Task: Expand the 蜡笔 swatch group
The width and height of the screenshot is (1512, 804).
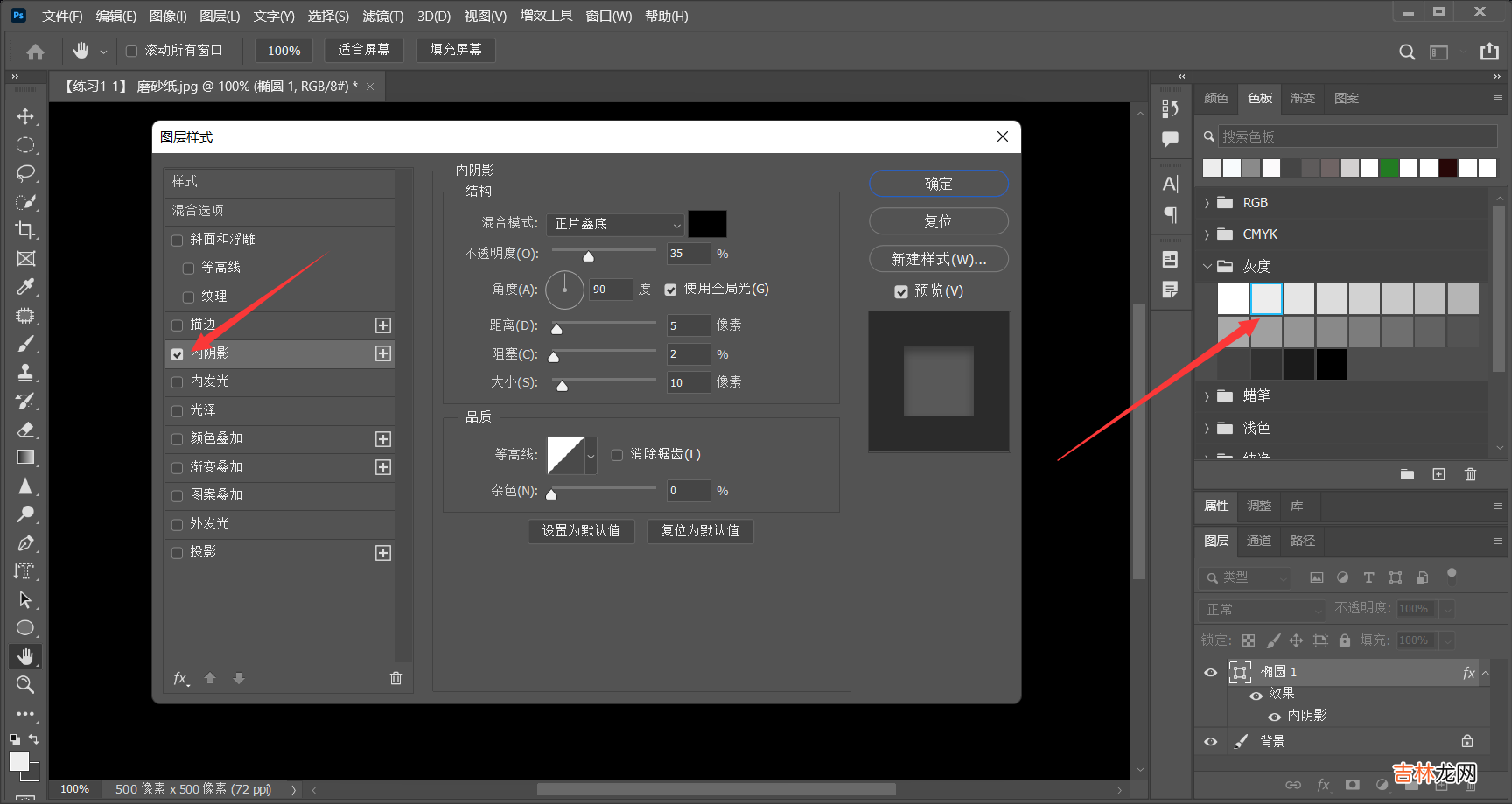Action: 1207,396
